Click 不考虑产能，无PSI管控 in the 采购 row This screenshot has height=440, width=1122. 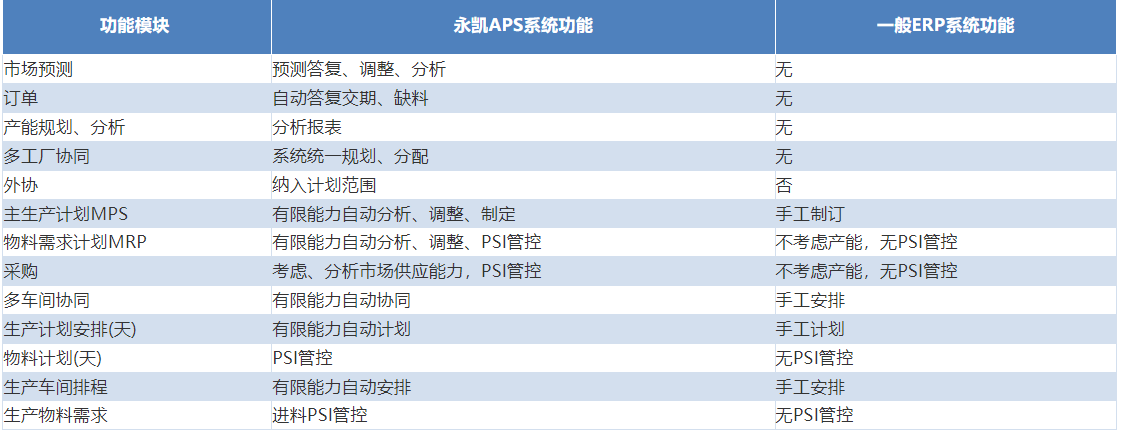pyautogui.click(x=945, y=271)
